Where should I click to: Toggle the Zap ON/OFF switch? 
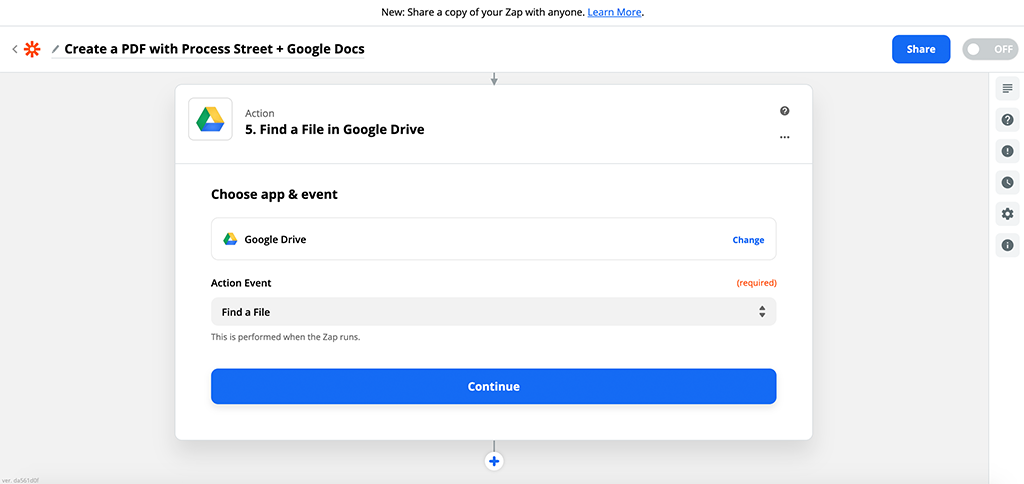(989, 49)
